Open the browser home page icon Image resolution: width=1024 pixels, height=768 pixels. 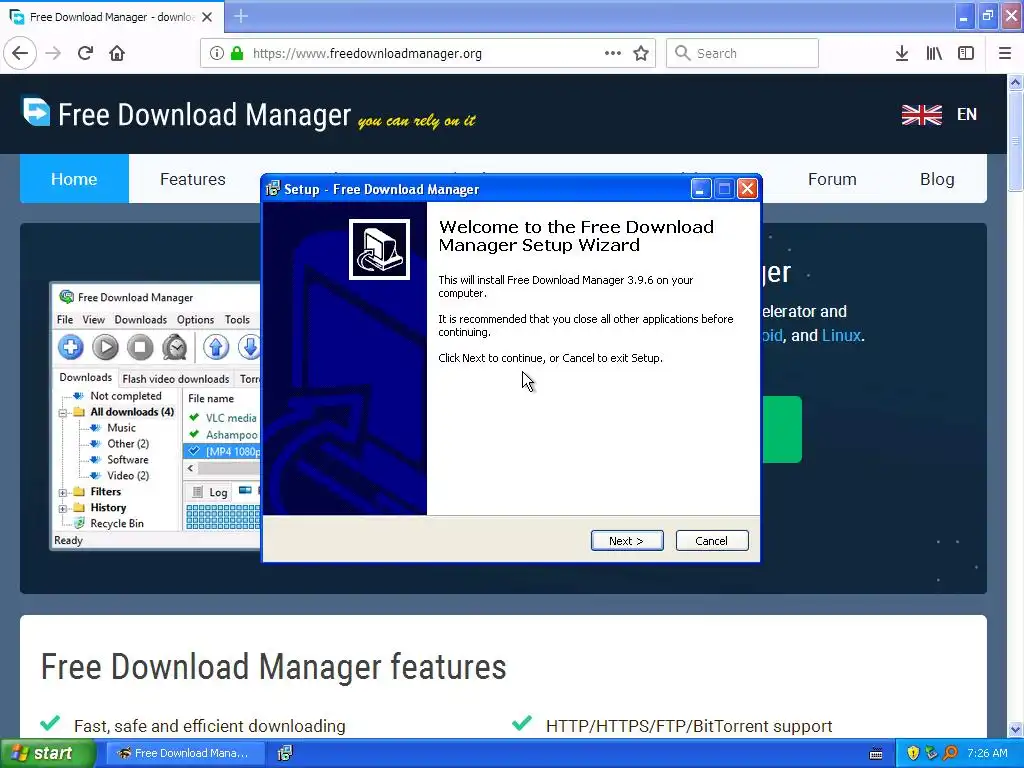click(x=117, y=53)
